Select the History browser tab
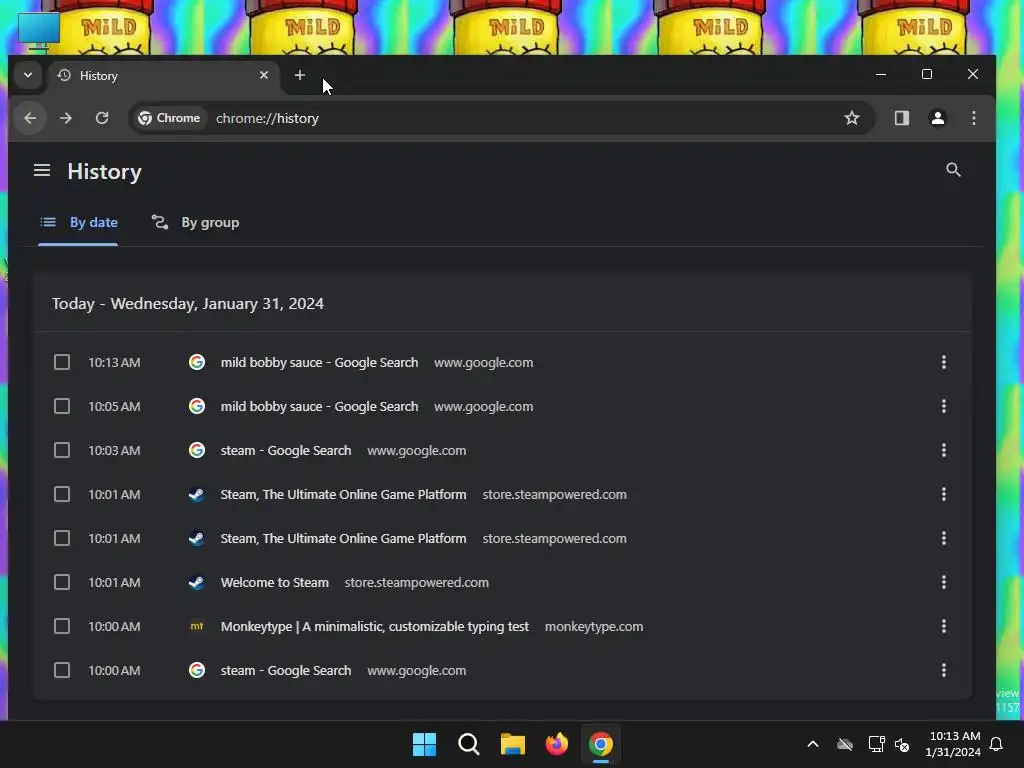Viewport: 1024px width, 768px height. [x=163, y=76]
